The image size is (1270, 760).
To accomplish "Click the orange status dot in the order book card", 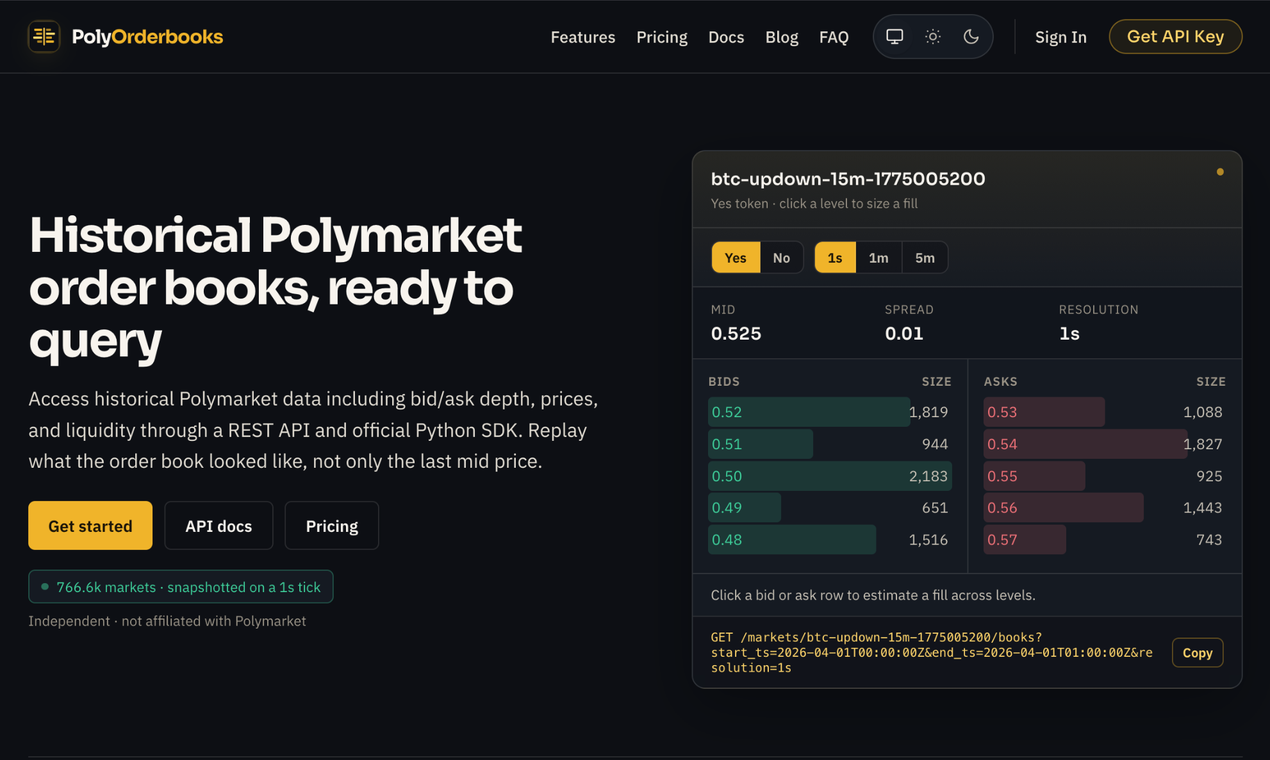I will pyautogui.click(x=1220, y=172).
